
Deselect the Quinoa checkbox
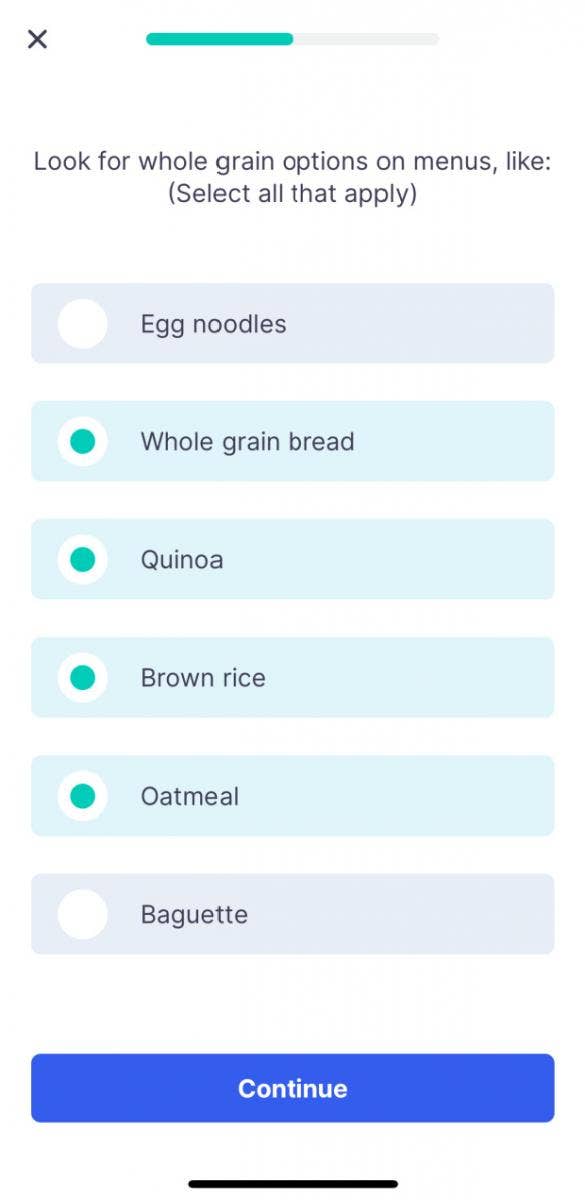coord(82,559)
